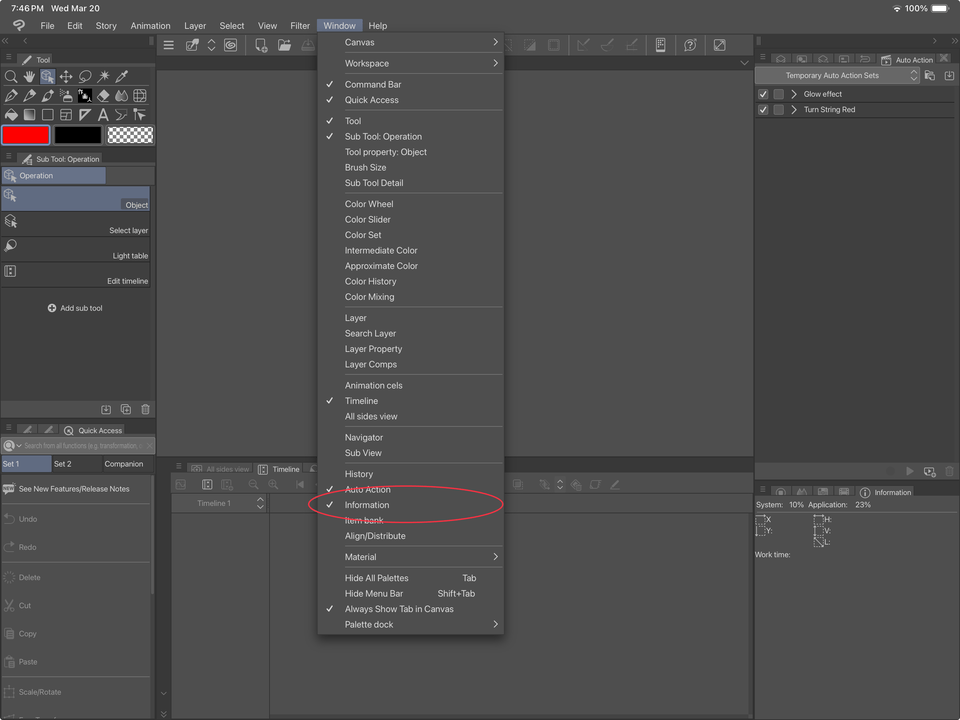Select the Eraser tool
This screenshot has width=960, height=720.
103,96
